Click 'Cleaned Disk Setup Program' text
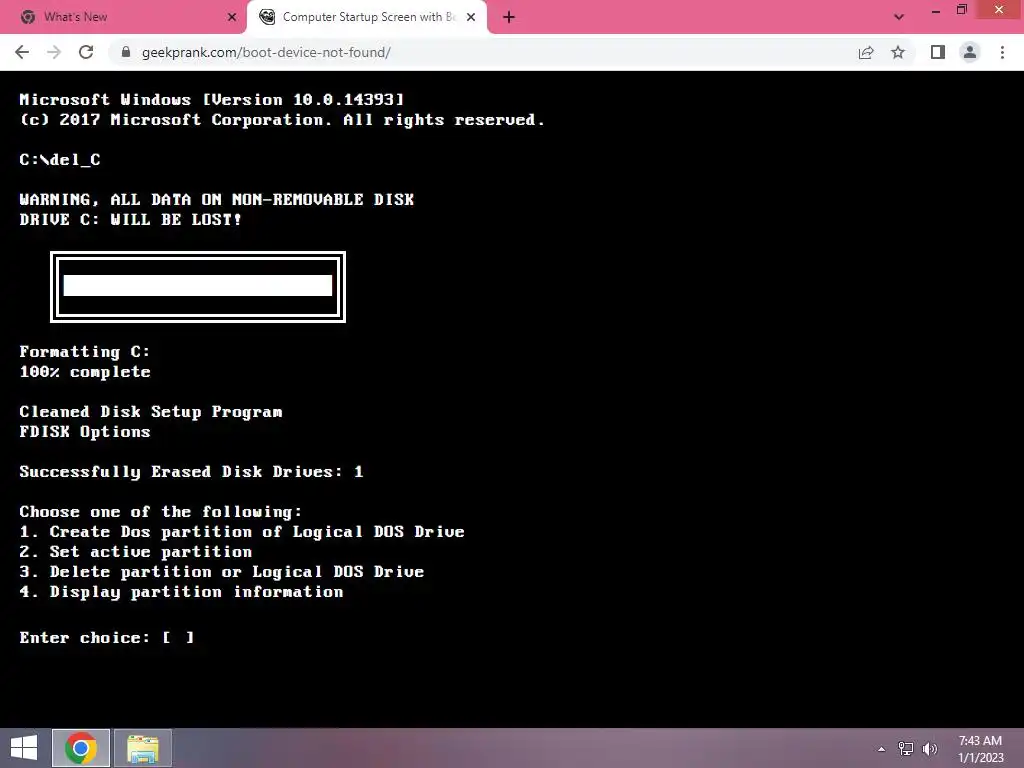Screen dimensions: 1024x768 150,411
